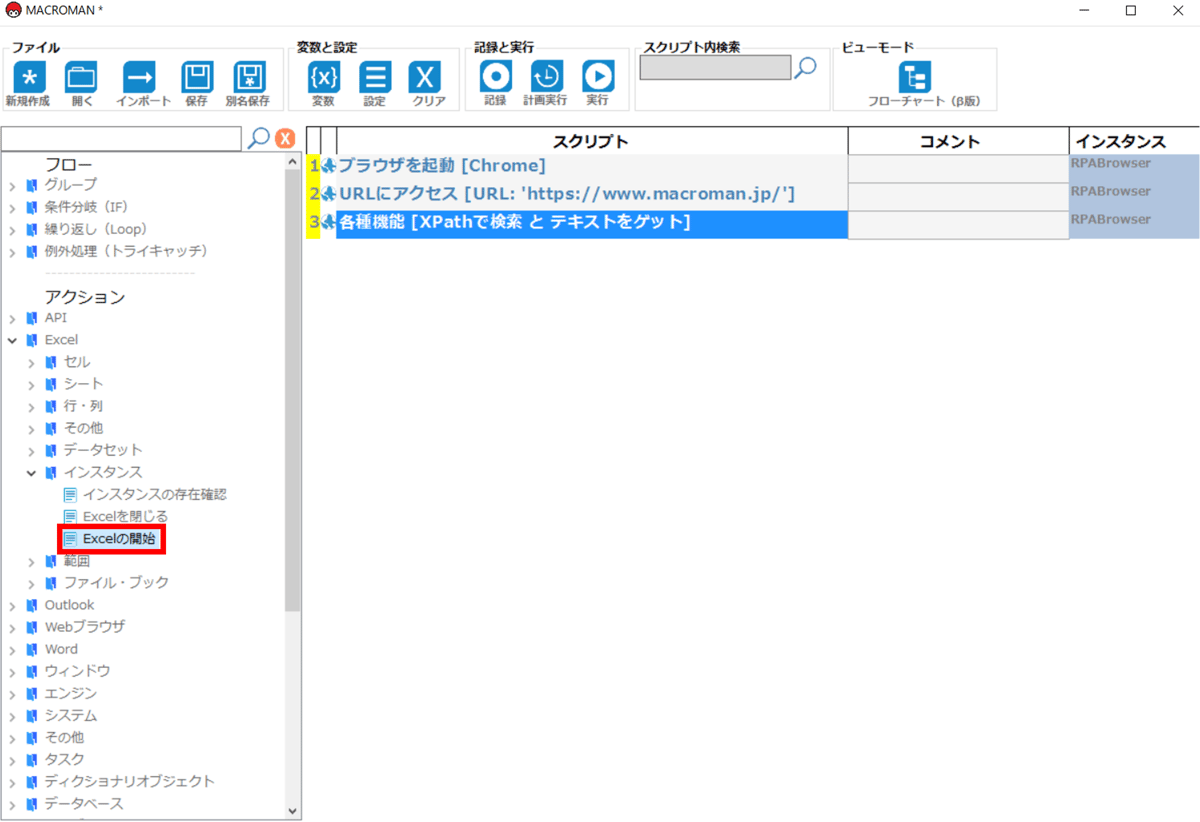
Task: Click the スクリプト内検索 search input field
Action: [x=714, y=68]
